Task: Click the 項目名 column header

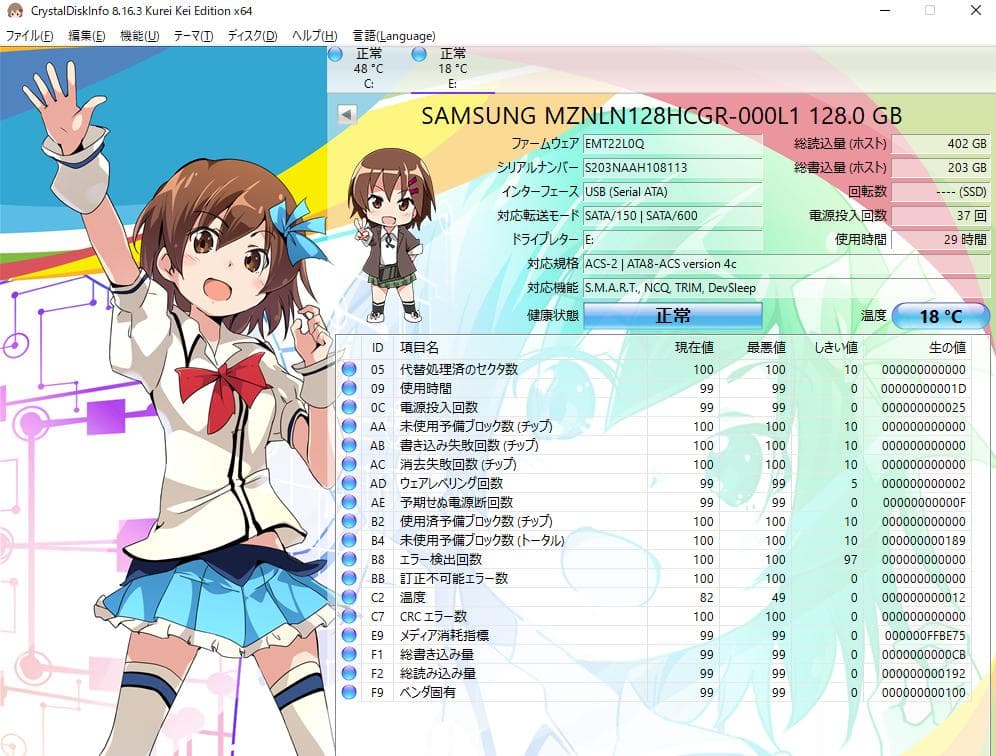Action: click(521, 348)
